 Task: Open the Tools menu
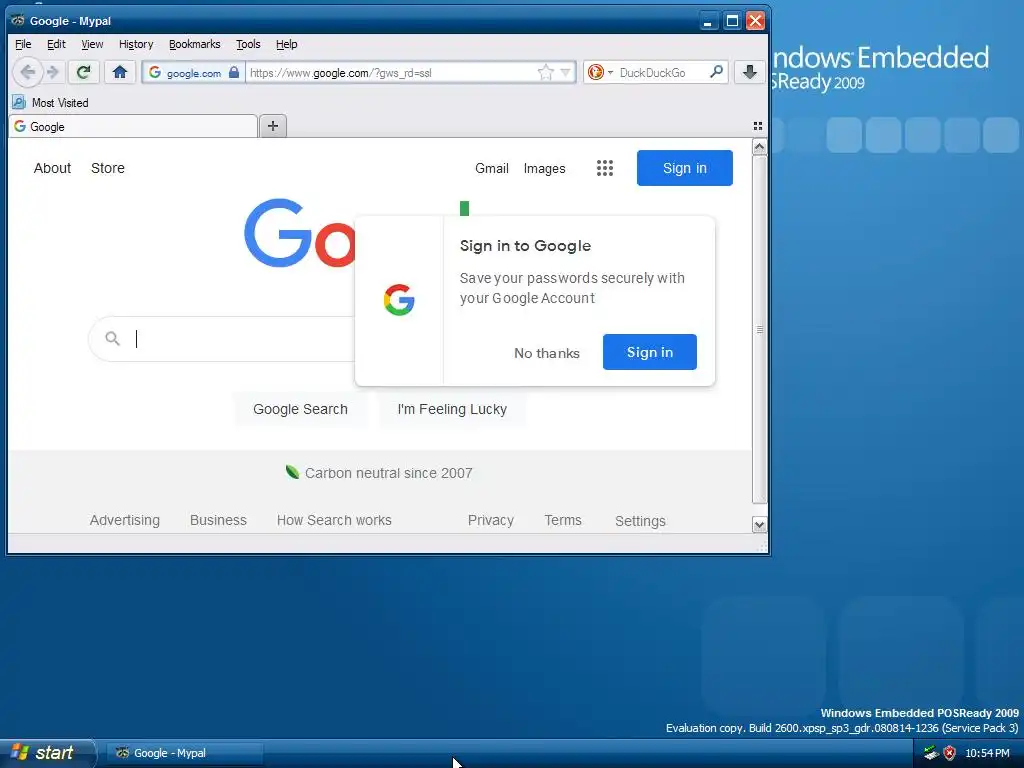(248, 44)
